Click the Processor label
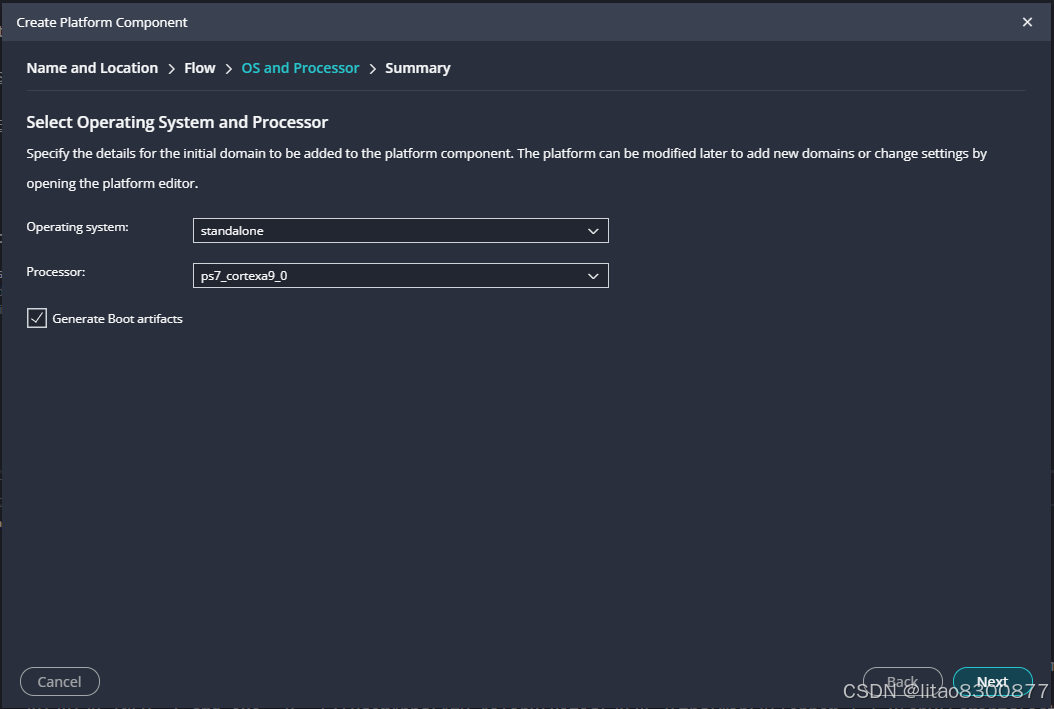The height and width of the screenshot is (709, 1054). point(56,272)
